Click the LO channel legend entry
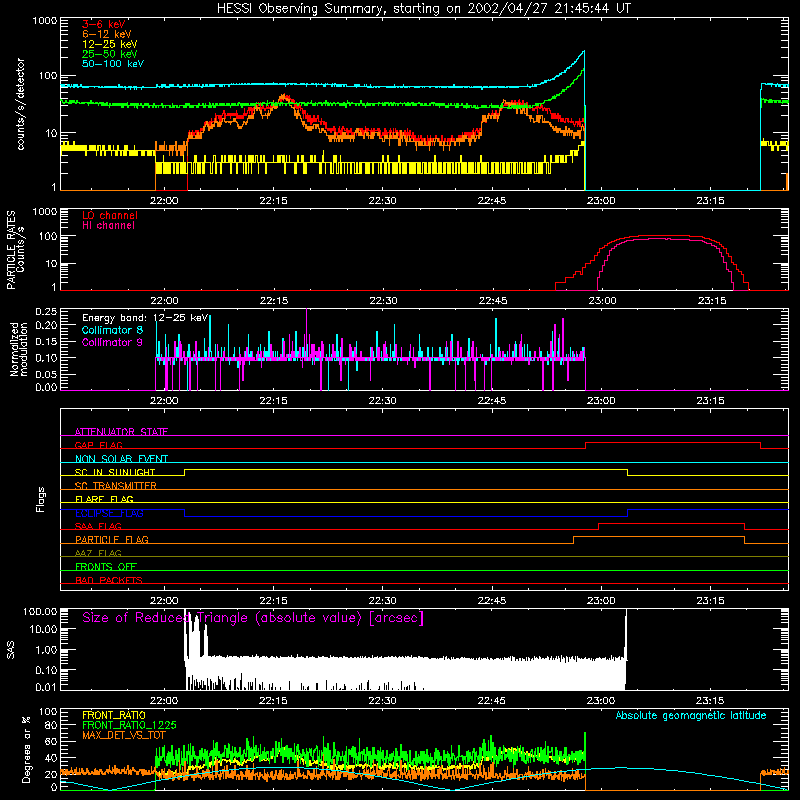800x800 pixels. (x=110, y=215)
